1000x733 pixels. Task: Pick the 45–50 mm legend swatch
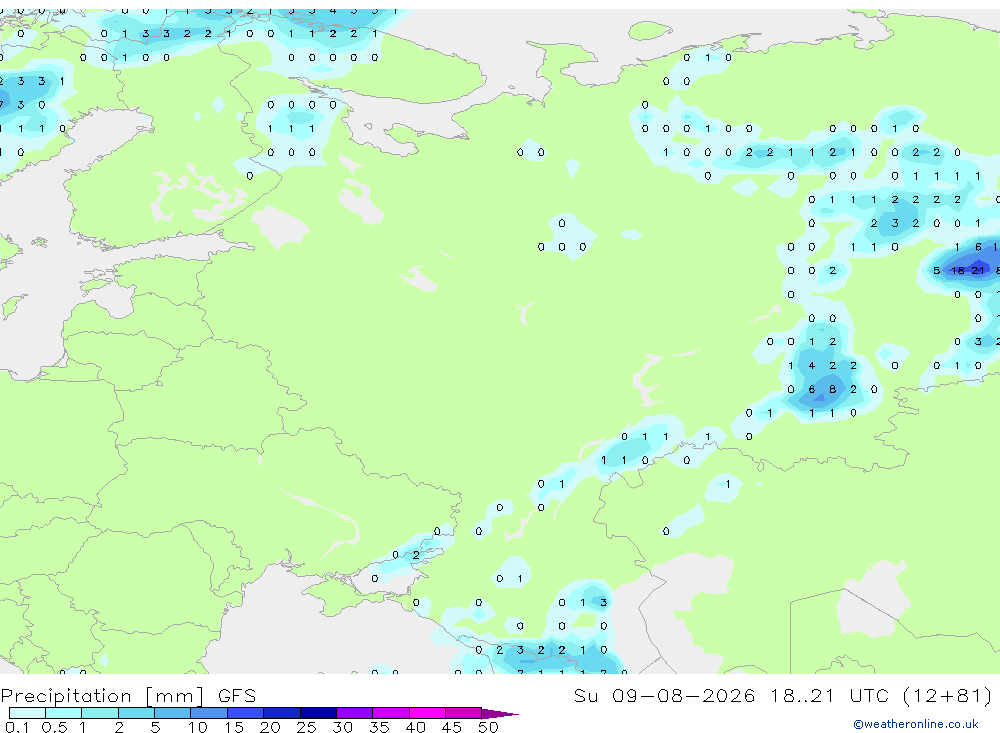point(464,713)
